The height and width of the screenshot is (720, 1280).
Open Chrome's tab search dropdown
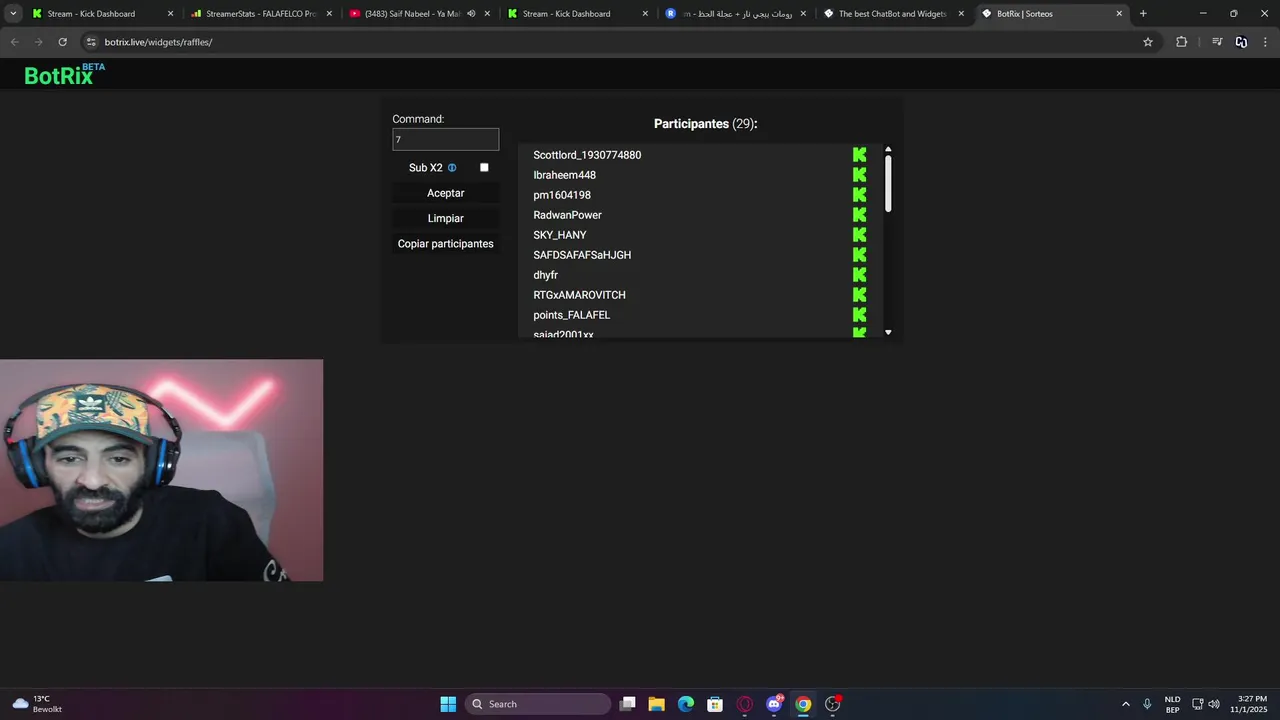point(13,14)
